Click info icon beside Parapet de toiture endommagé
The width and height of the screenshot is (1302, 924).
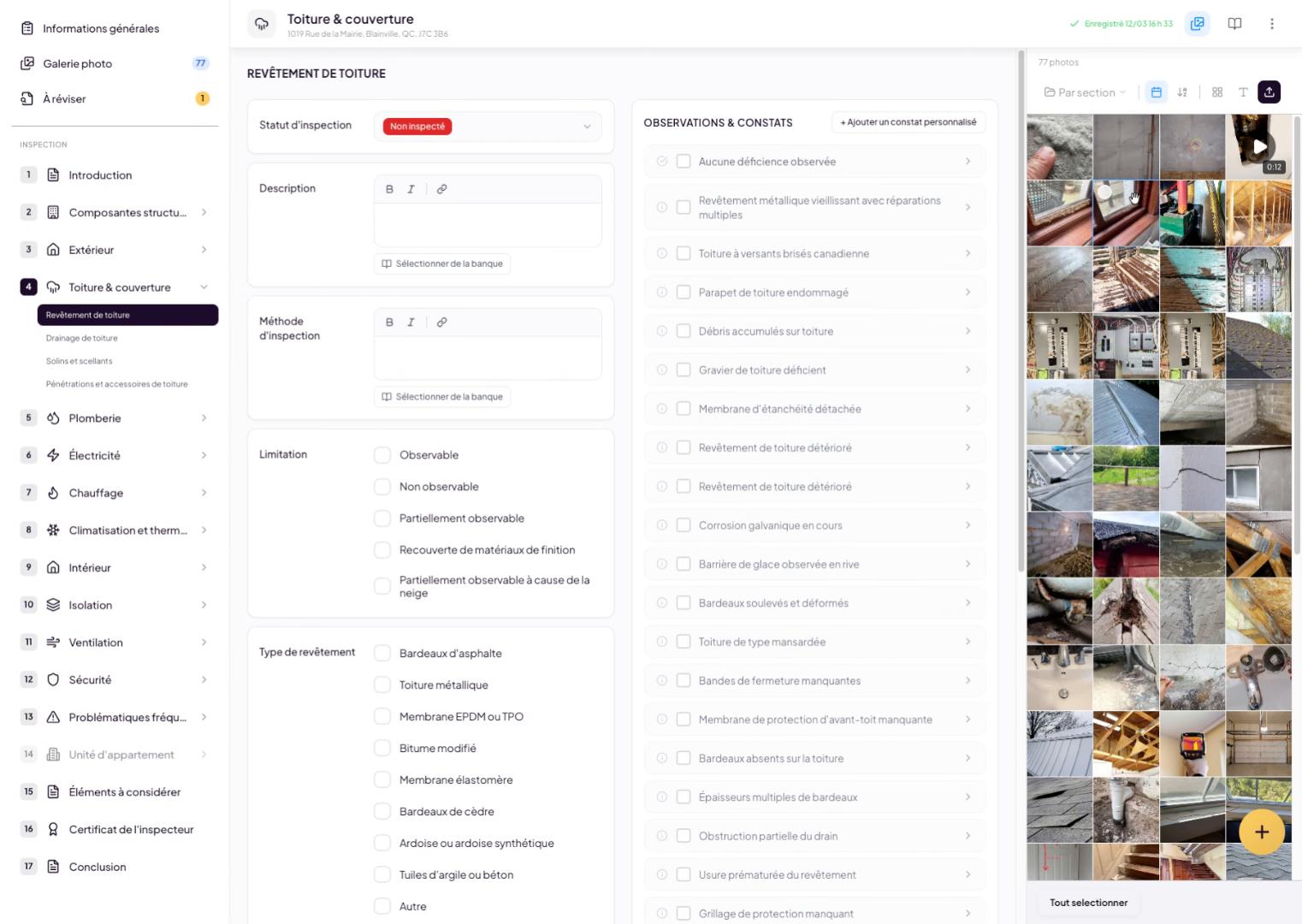pos(662,293)
